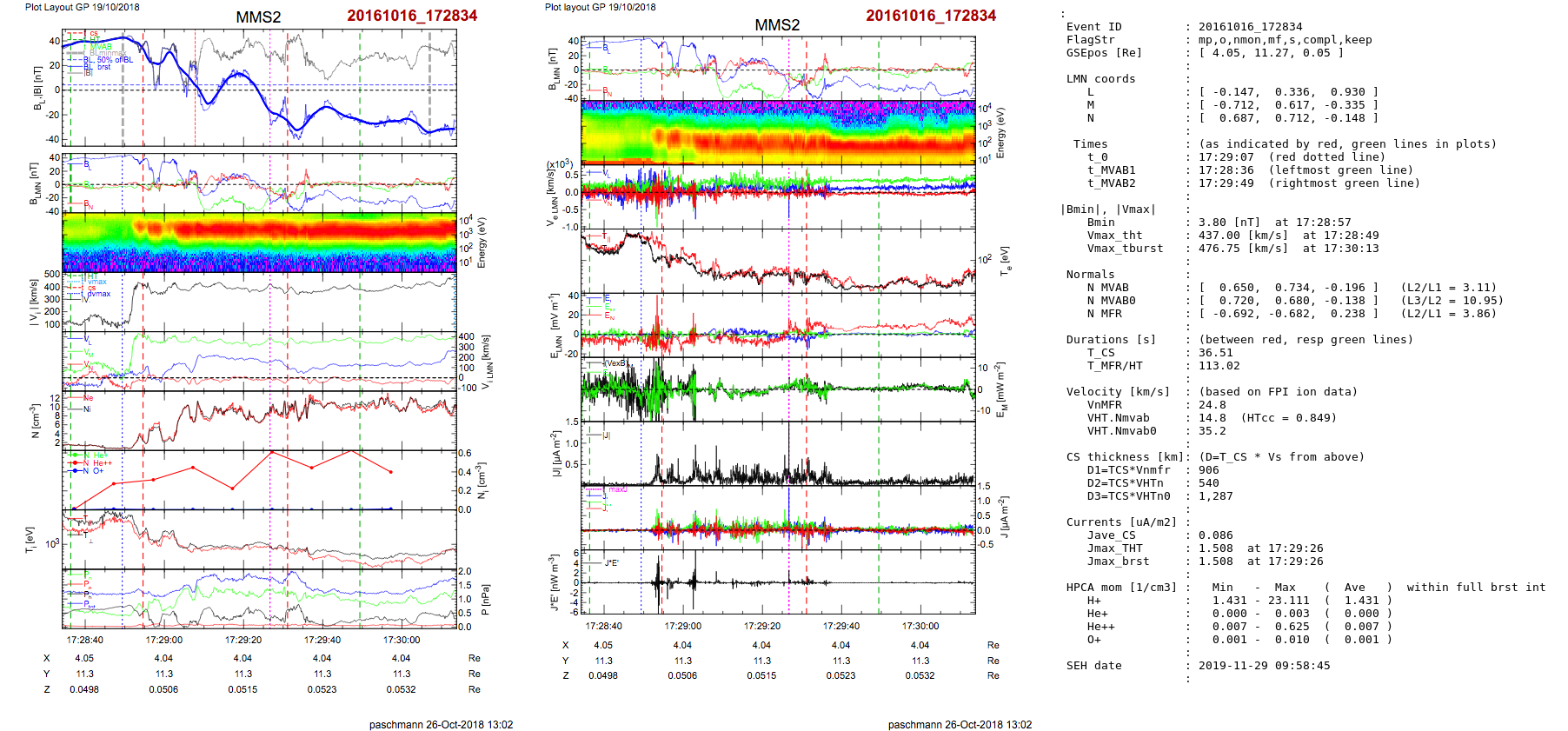Image resolution: width=1568 pixels, height=731 pixels.
Task: Click the VHT.Nmvab0 value 35.2
Action: pyautogui.click(x=1212, y=431)
